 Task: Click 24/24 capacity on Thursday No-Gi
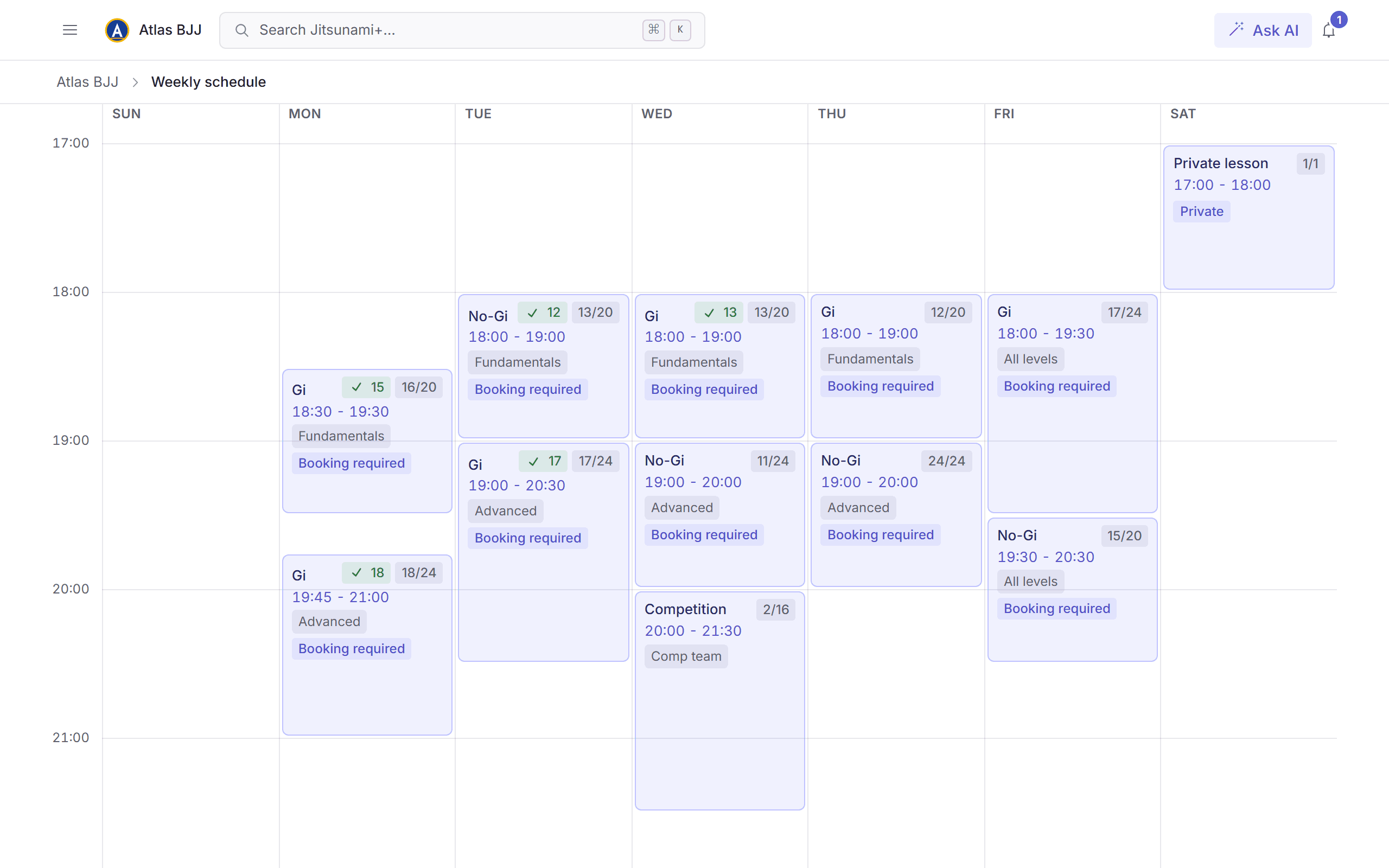946,461
